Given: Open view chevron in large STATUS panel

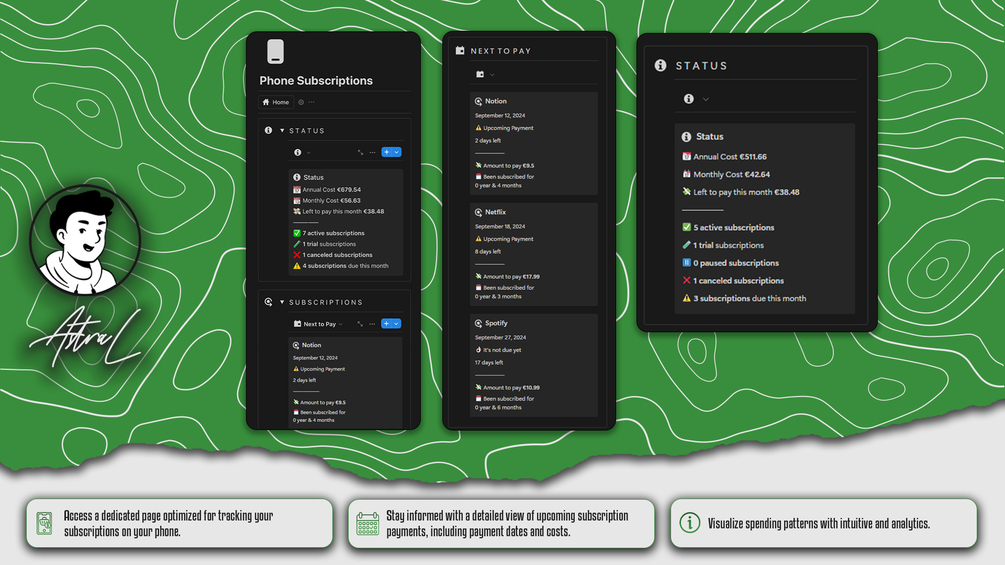Looking at the screenshot, I should [706, 99].
